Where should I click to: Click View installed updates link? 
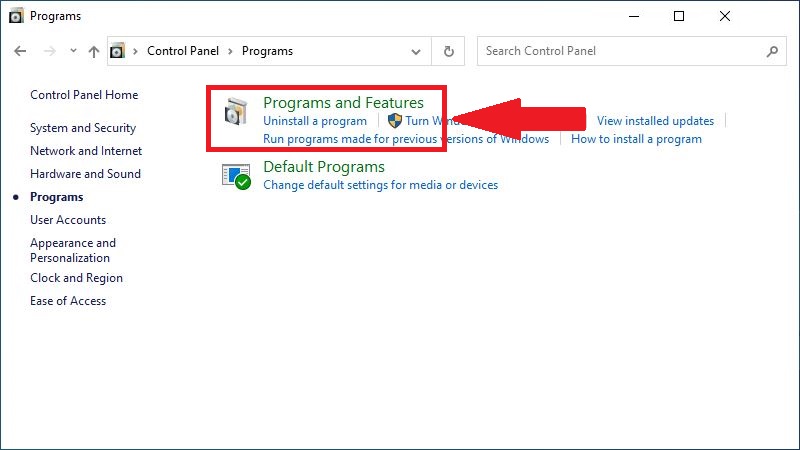pyautogui.click(x=655, y=121)
